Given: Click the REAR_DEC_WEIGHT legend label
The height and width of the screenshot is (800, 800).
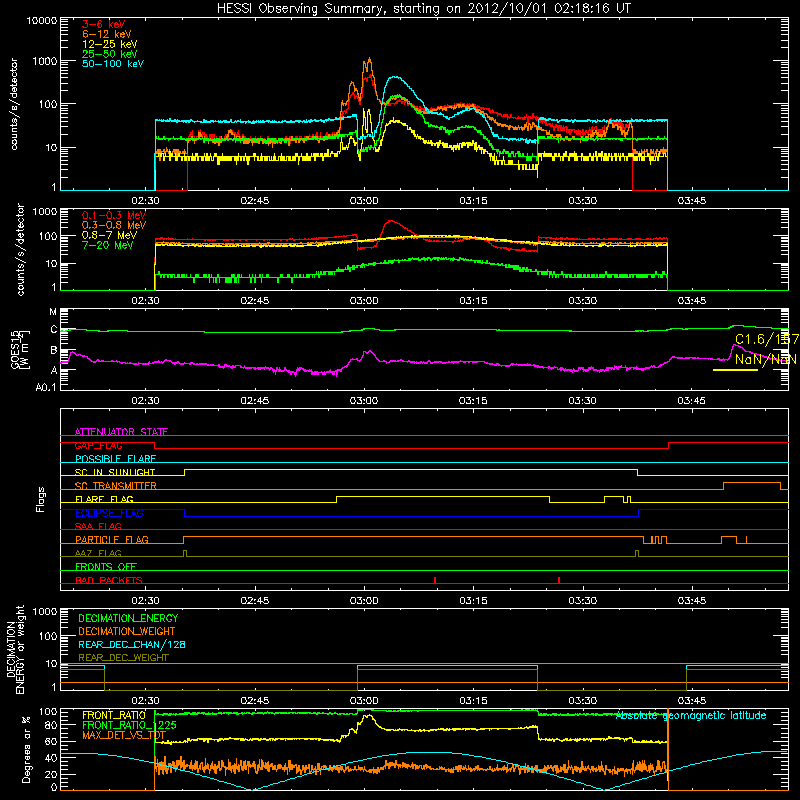Looking at the screenshot, I should 123,658.
